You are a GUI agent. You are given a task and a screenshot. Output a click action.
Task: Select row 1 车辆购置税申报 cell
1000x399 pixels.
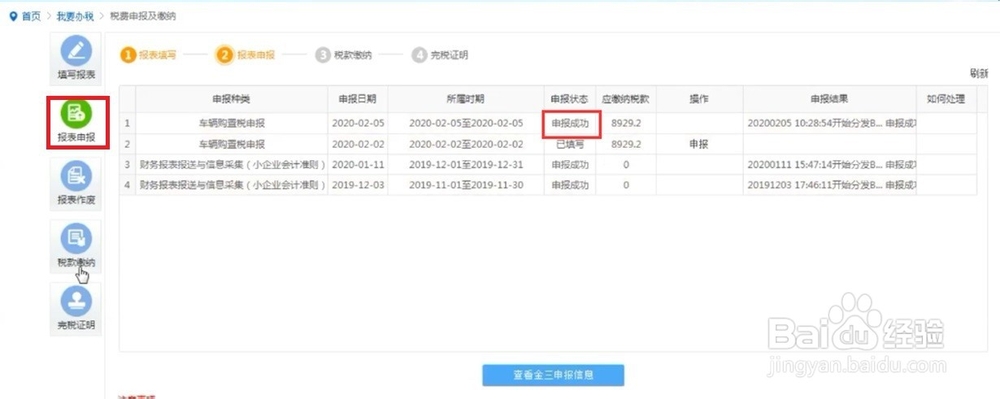(232, 124)
